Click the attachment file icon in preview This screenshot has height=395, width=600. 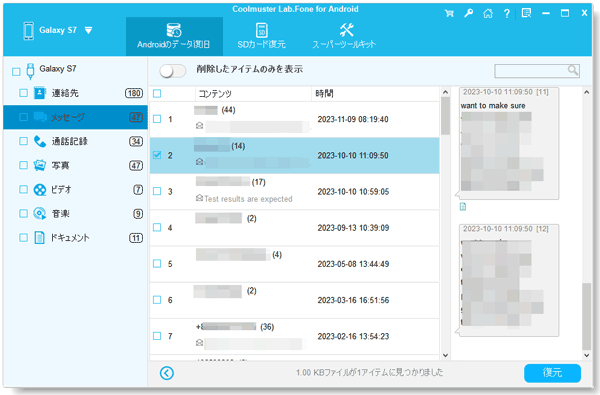click(x=463, y=207)
